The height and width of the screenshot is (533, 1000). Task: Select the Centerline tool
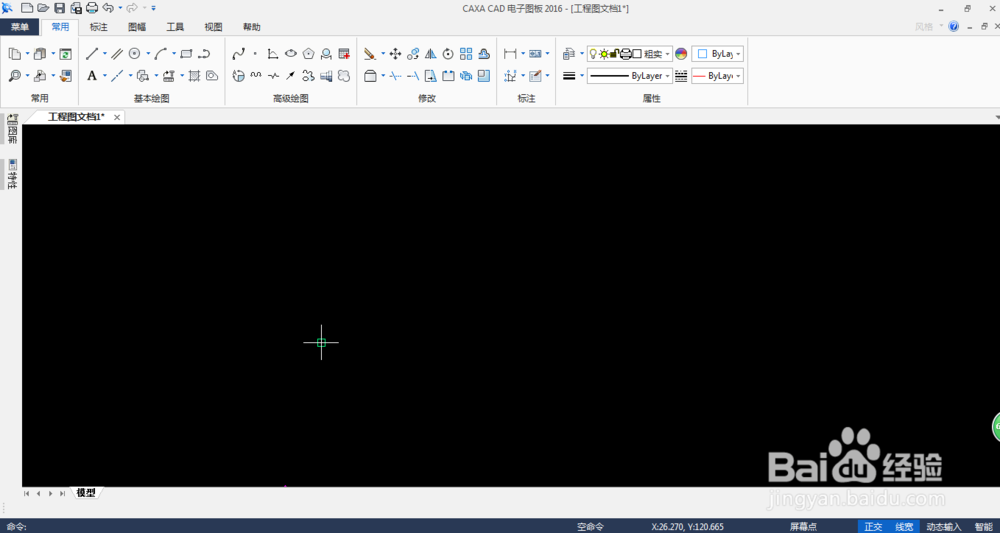[x=117, y=76]
